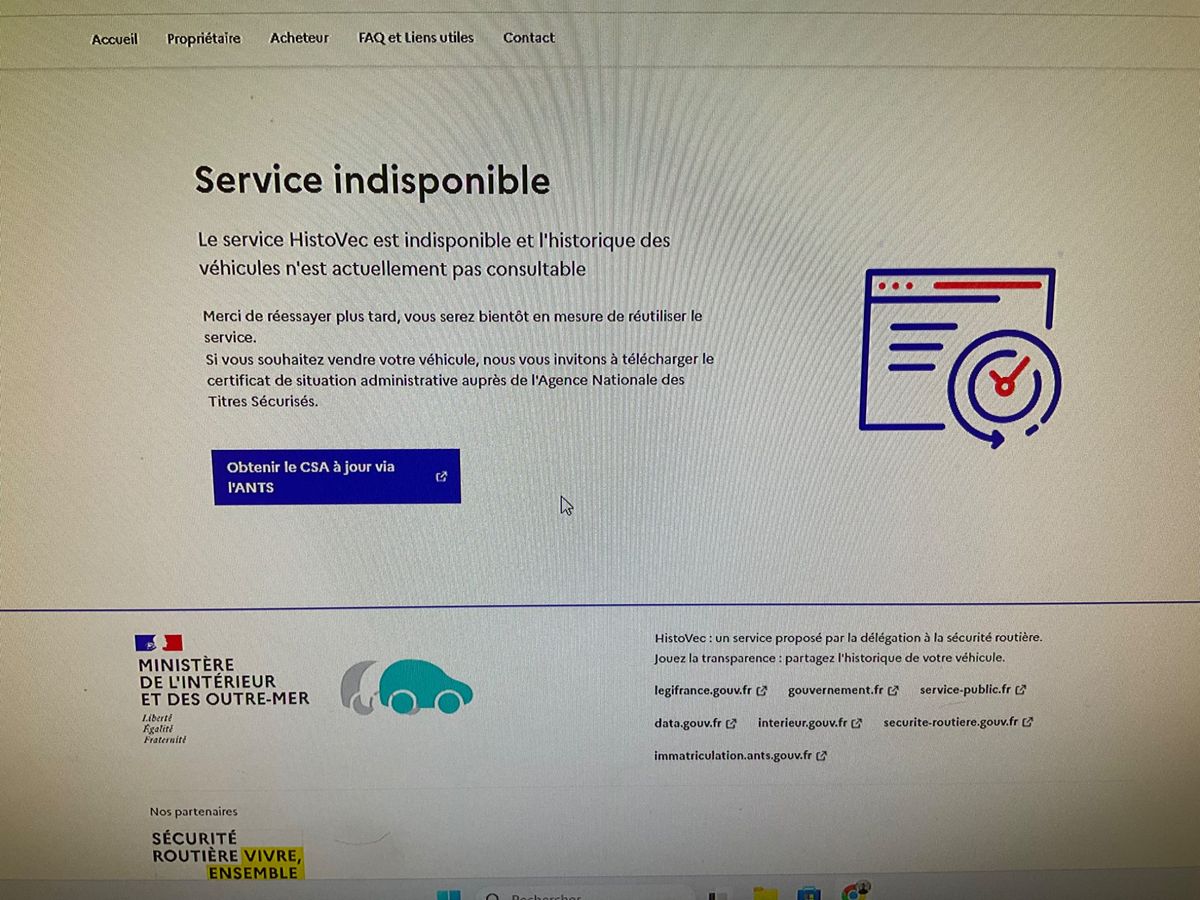Open the Propriétaire page
This screenshot has width=1200, height=900.
click(x=204, y=39)
